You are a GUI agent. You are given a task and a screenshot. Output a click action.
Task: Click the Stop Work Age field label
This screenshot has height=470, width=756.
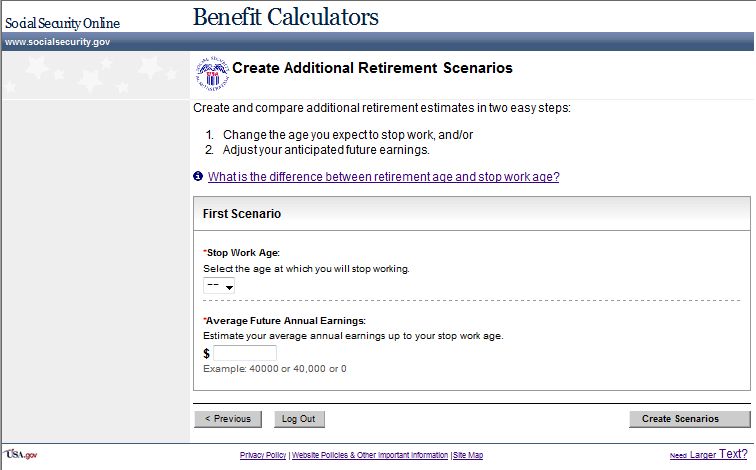243,253
